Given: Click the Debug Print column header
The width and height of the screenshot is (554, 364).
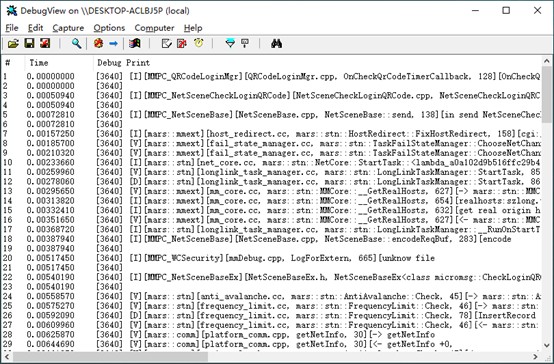Looking at the screenshot, I should [x=318, y=63].
